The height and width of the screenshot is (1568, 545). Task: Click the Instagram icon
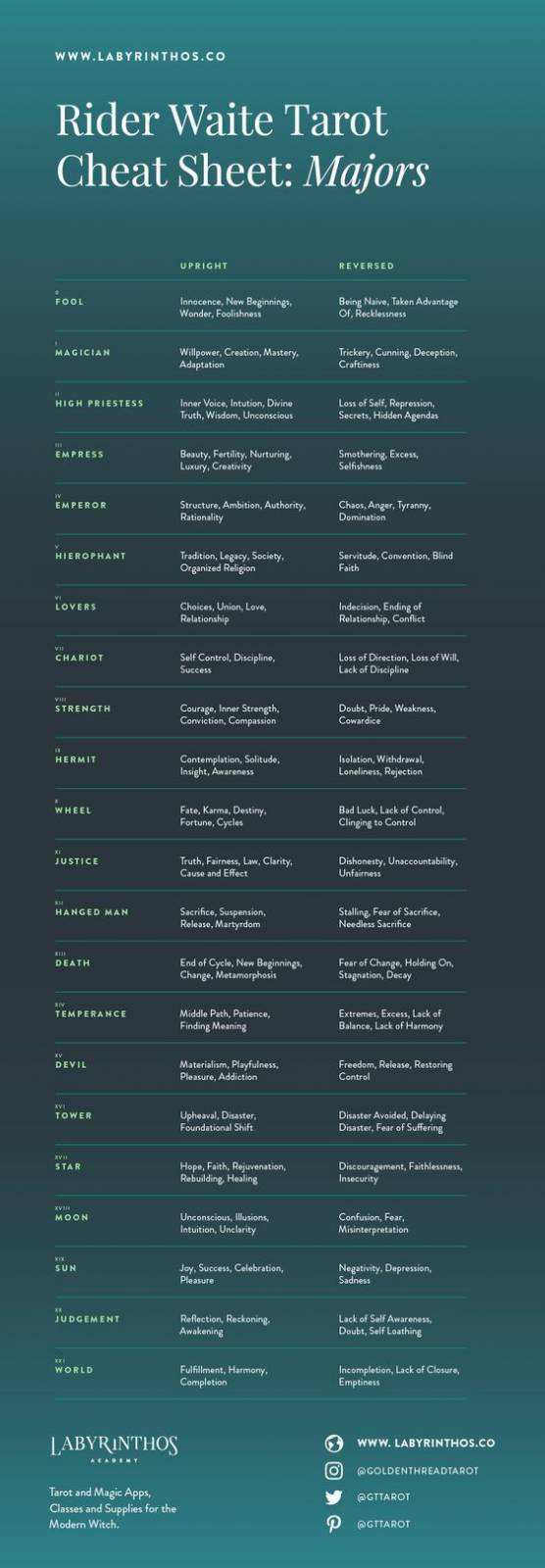[334, 1470]
